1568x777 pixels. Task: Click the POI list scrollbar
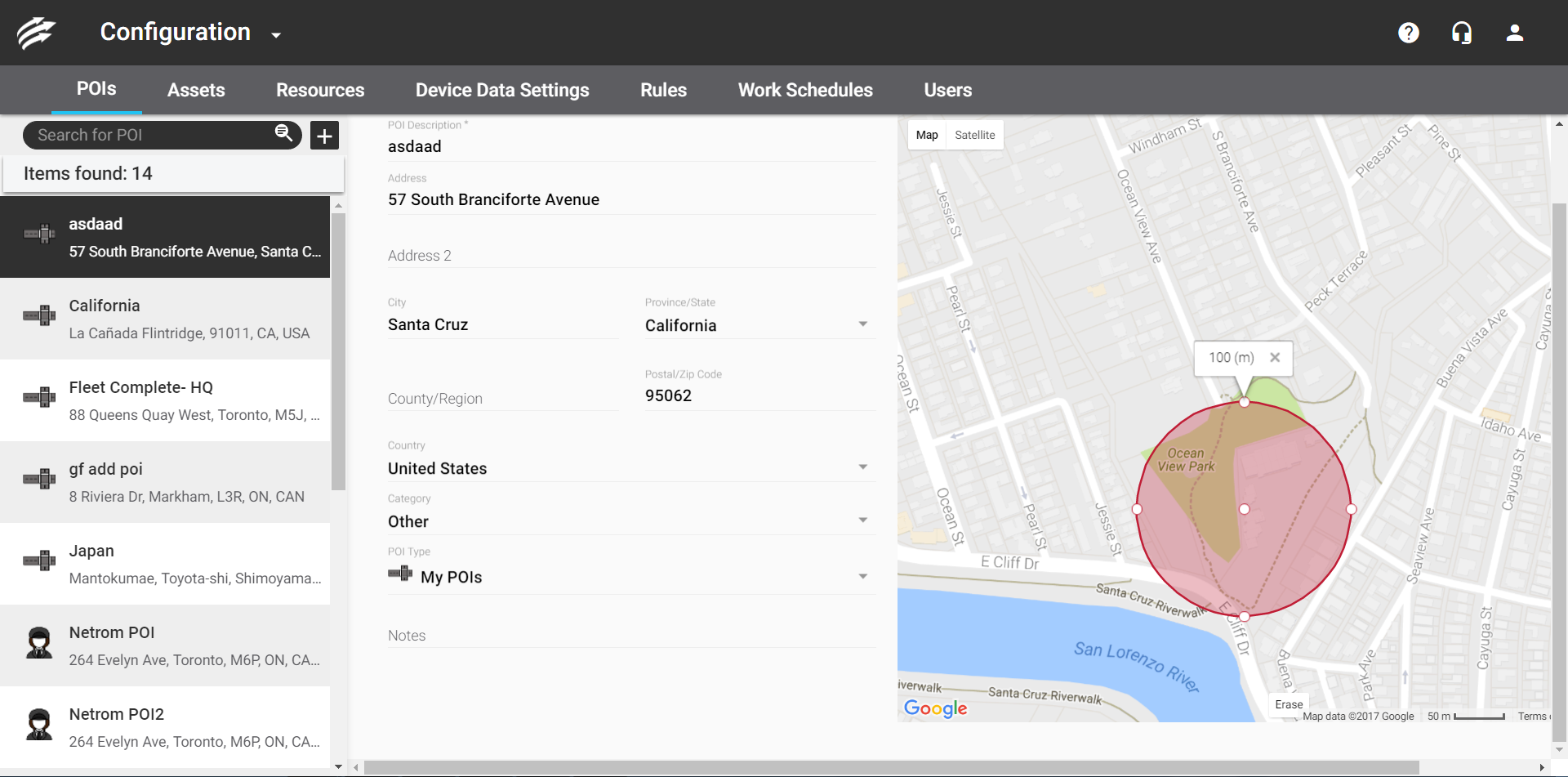point(338,351)
